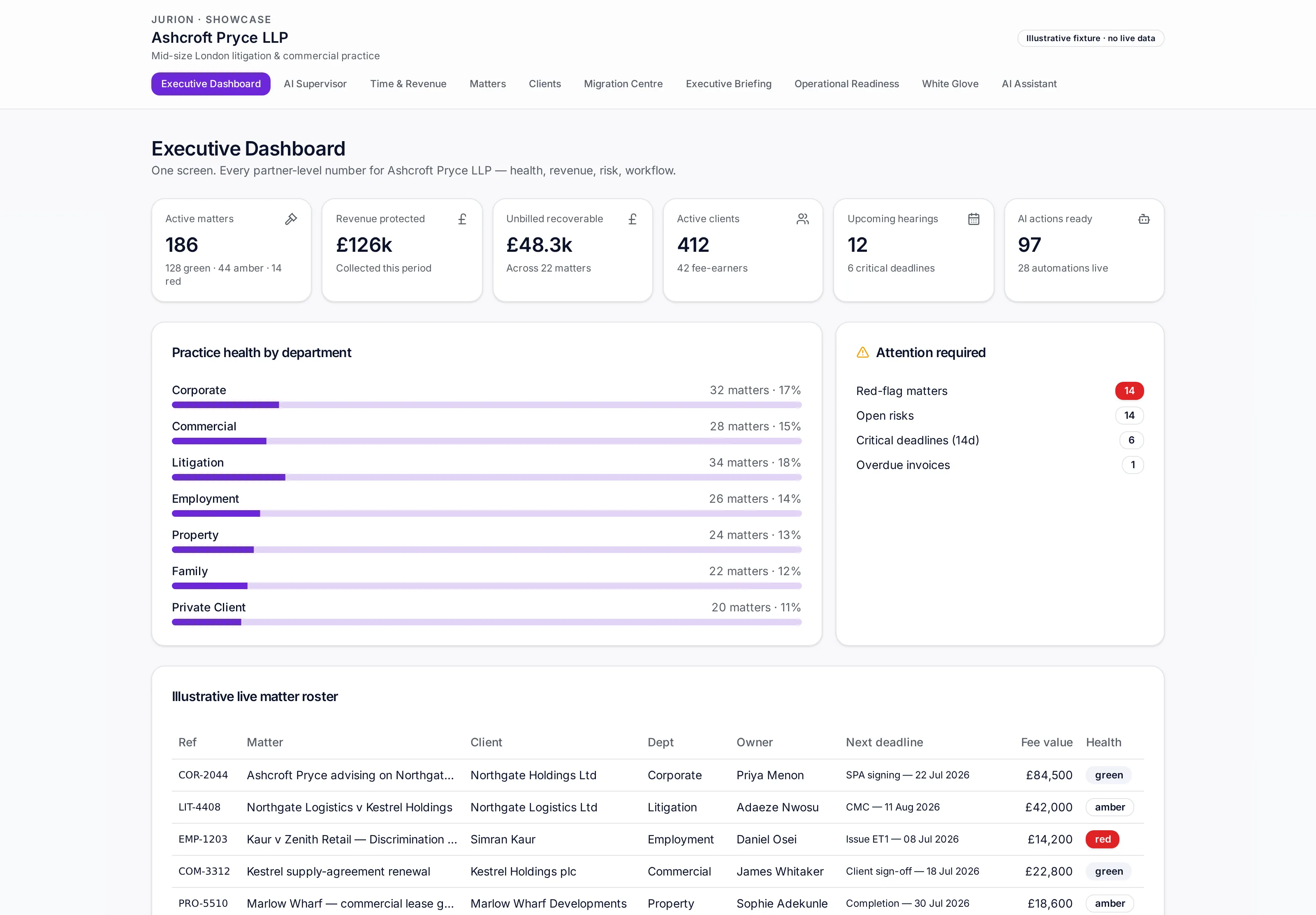The image size is (1316, 915).
Task: Click the amber health badge for LIT-4408
Action: point(1110,807)
